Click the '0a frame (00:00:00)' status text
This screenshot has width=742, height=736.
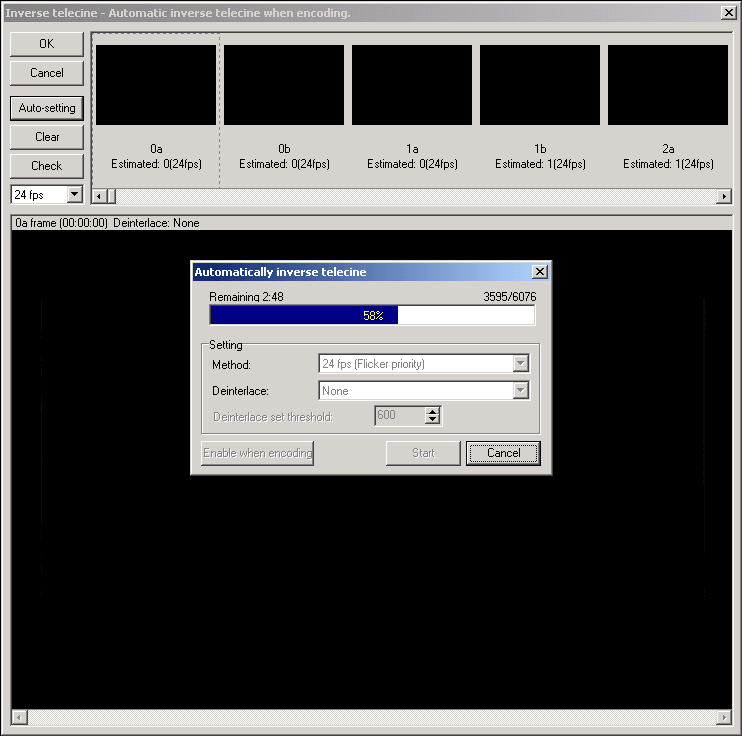pos(62,223)
